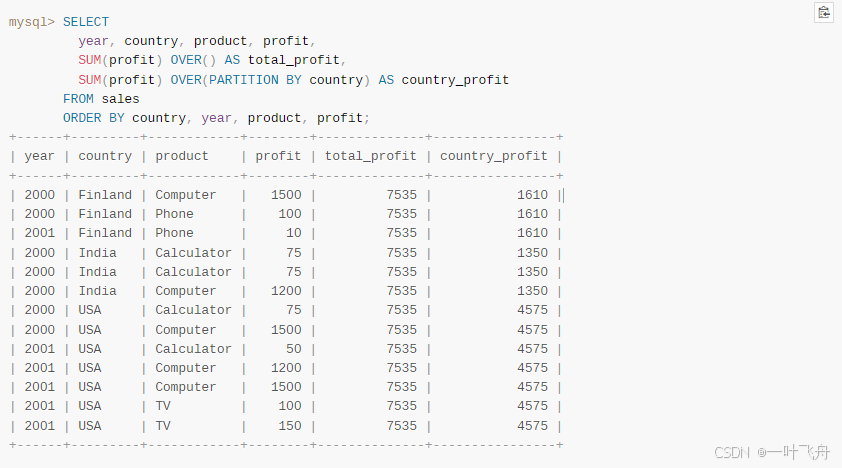
Task: Click profit 1200 in India Computer row
Action: tap(285, 291)
